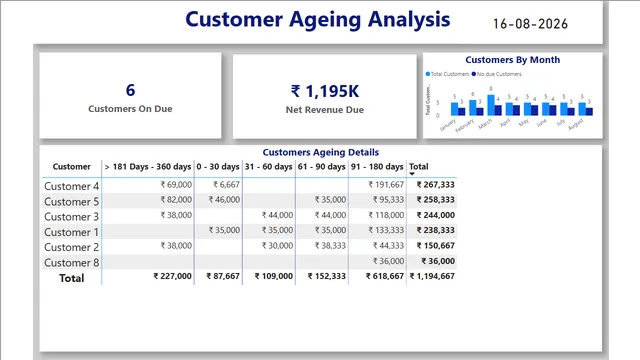Click the Customers Ageing Details table title

[x=320, y=152]
